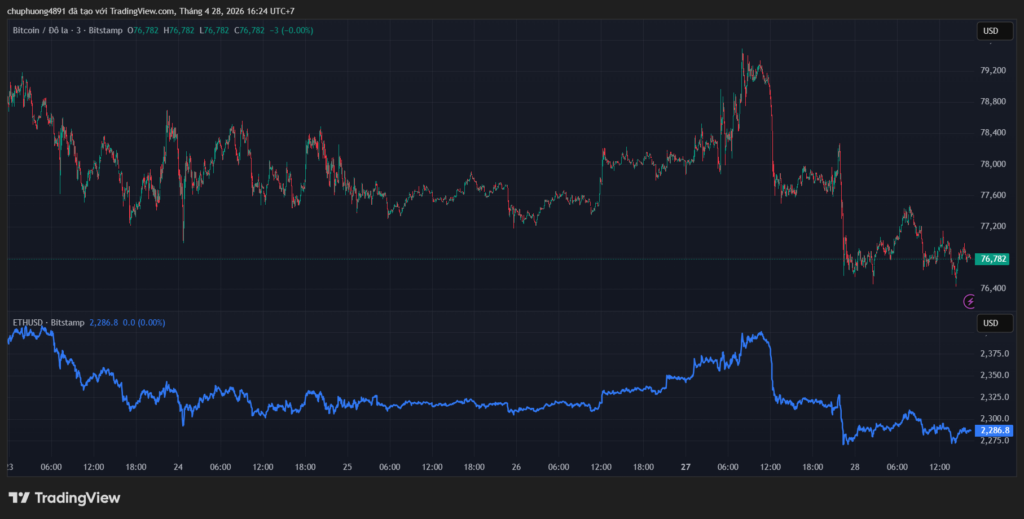Click the 28 date marker on time axis
This screenshot has width=1024, height=519.
point(855,467)
